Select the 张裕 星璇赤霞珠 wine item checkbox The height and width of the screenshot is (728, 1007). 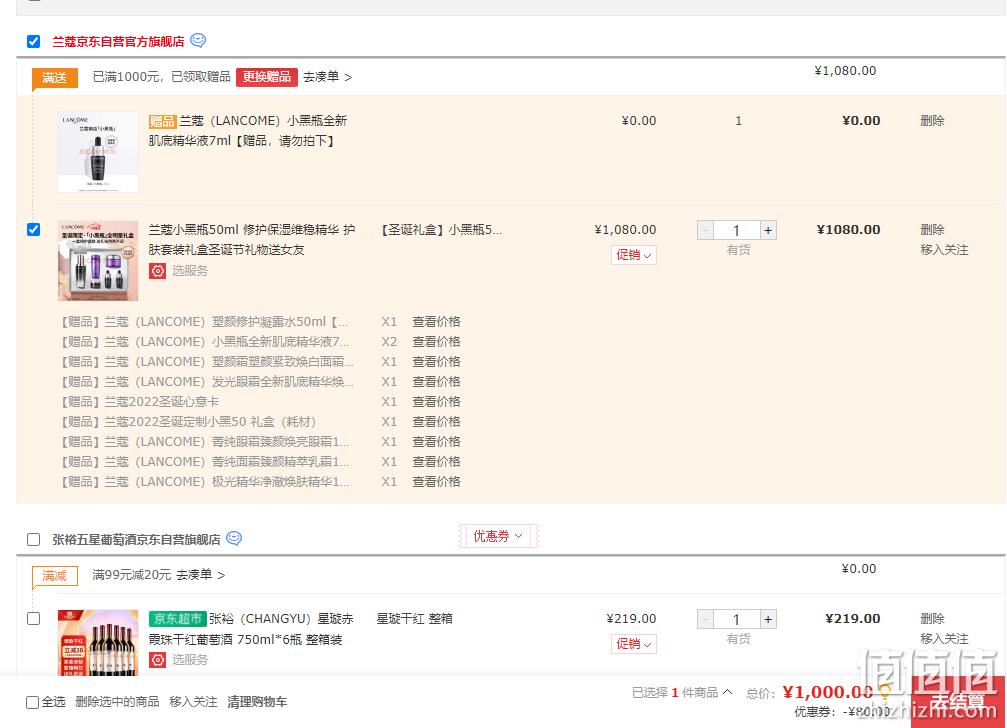click(33, 618)
